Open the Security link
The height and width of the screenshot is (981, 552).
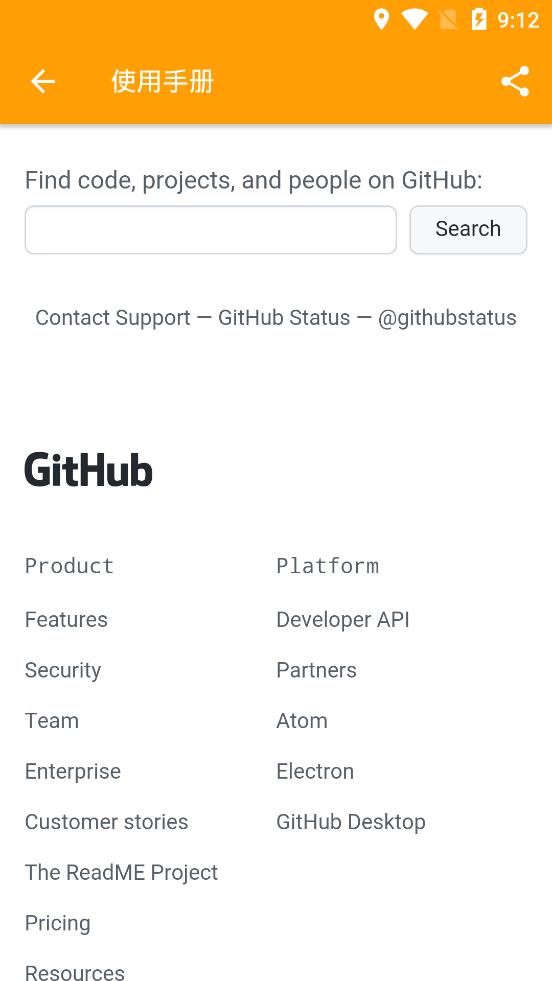63,670
